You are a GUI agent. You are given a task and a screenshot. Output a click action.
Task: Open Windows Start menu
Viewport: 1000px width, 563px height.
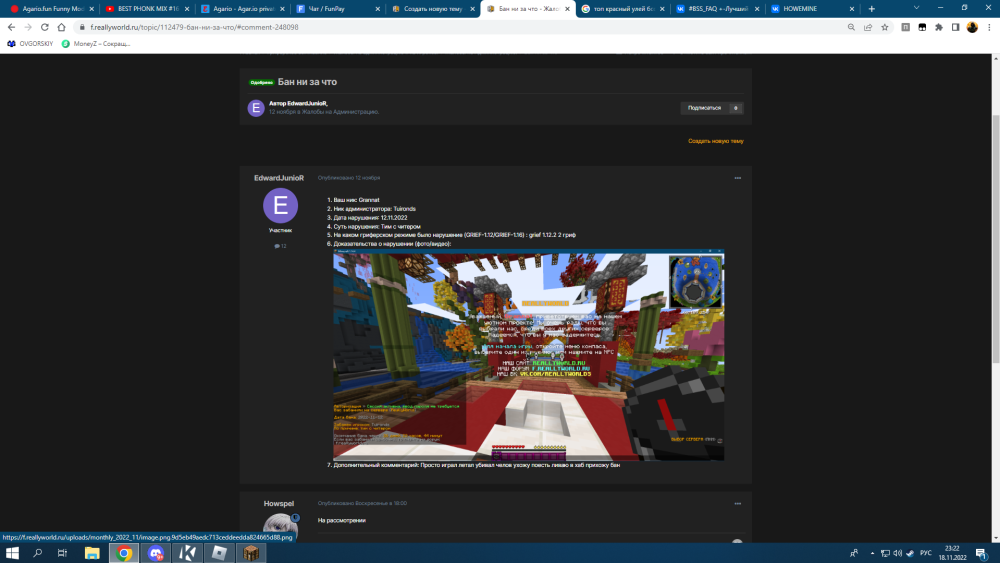tap(12, 553)
